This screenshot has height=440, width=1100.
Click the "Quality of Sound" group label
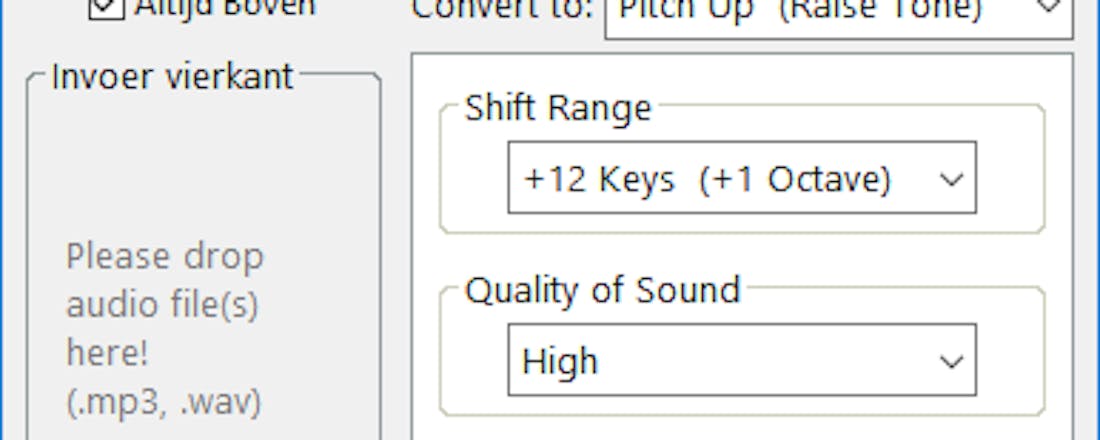pos(602,290)
